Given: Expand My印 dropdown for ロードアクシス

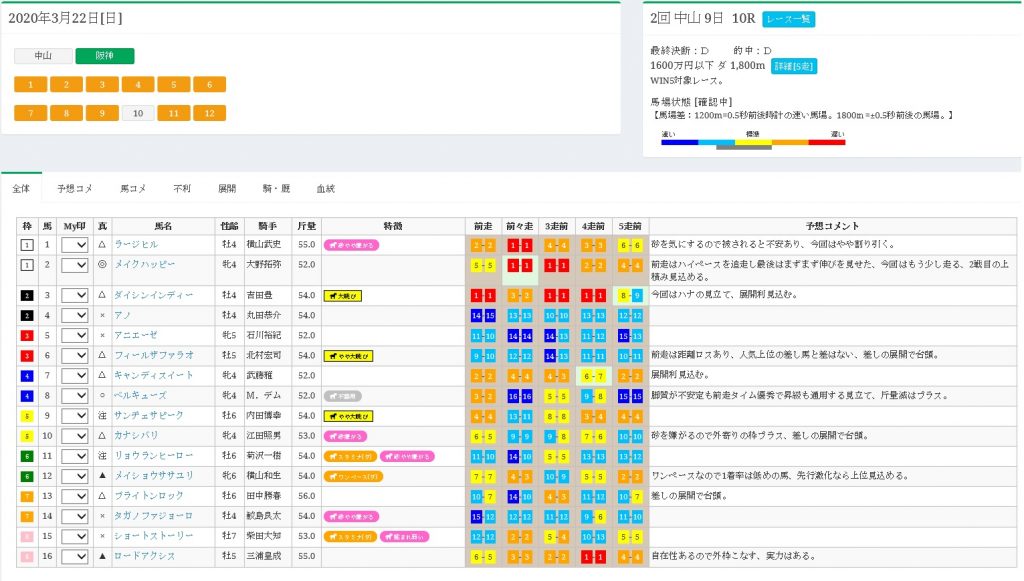Looking at the screenshot, I should click(x=75, y=556).
